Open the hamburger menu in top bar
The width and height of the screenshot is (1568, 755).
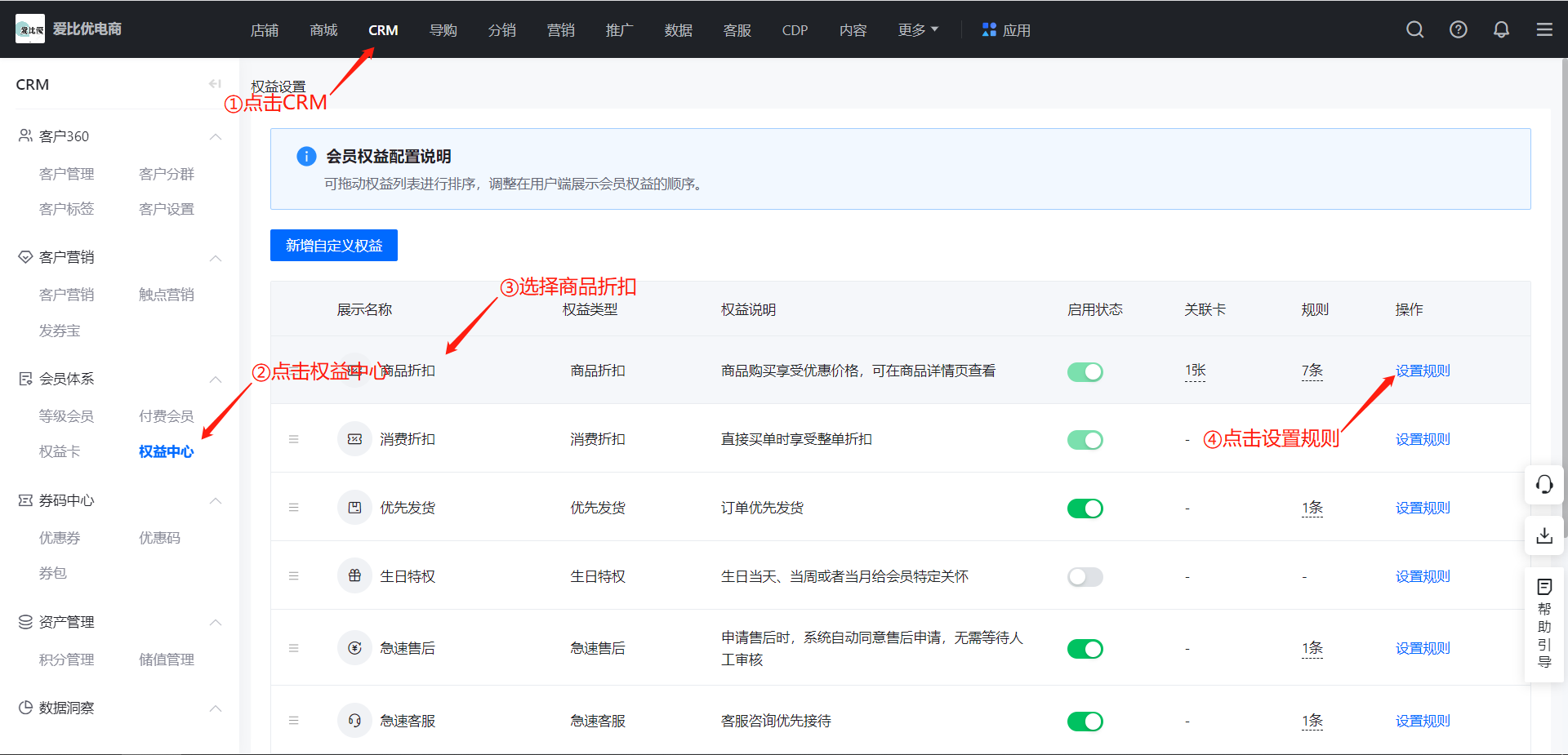click(1544, 29)
